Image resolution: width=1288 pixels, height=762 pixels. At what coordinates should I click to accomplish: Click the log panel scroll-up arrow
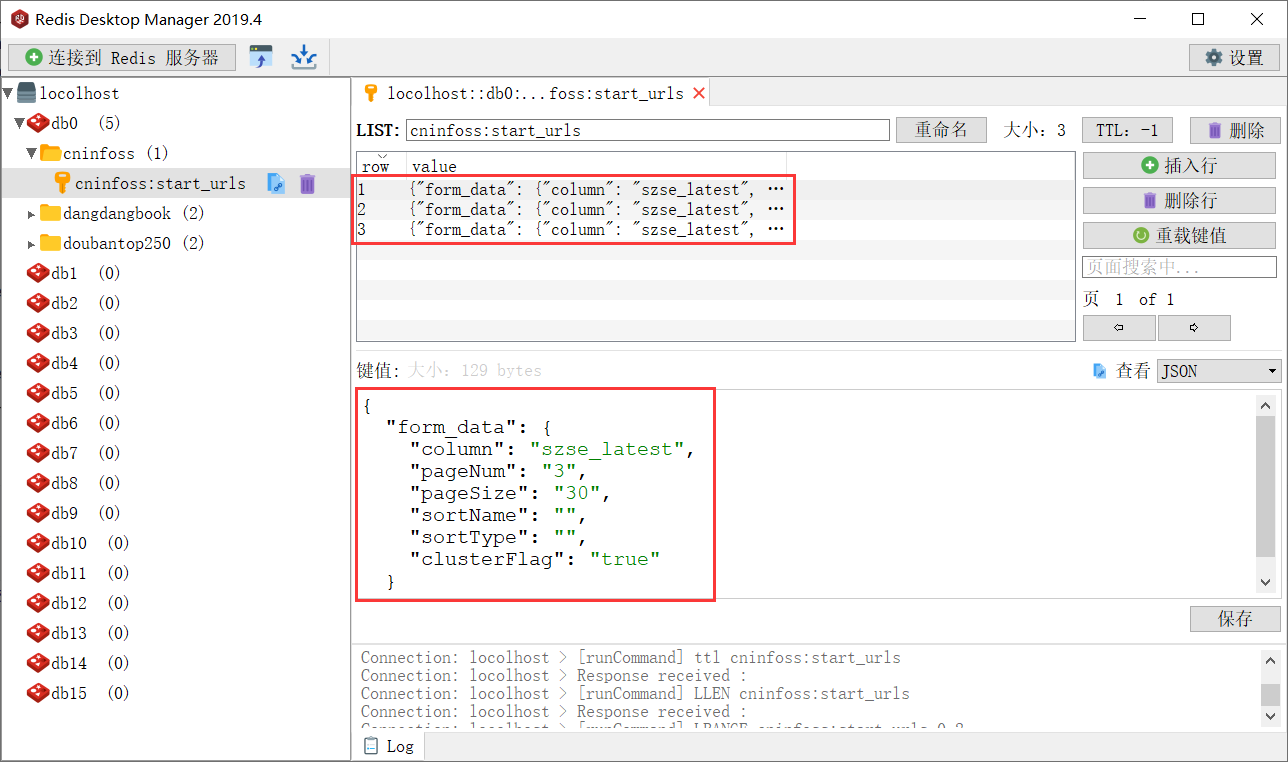pos(1270,661)
